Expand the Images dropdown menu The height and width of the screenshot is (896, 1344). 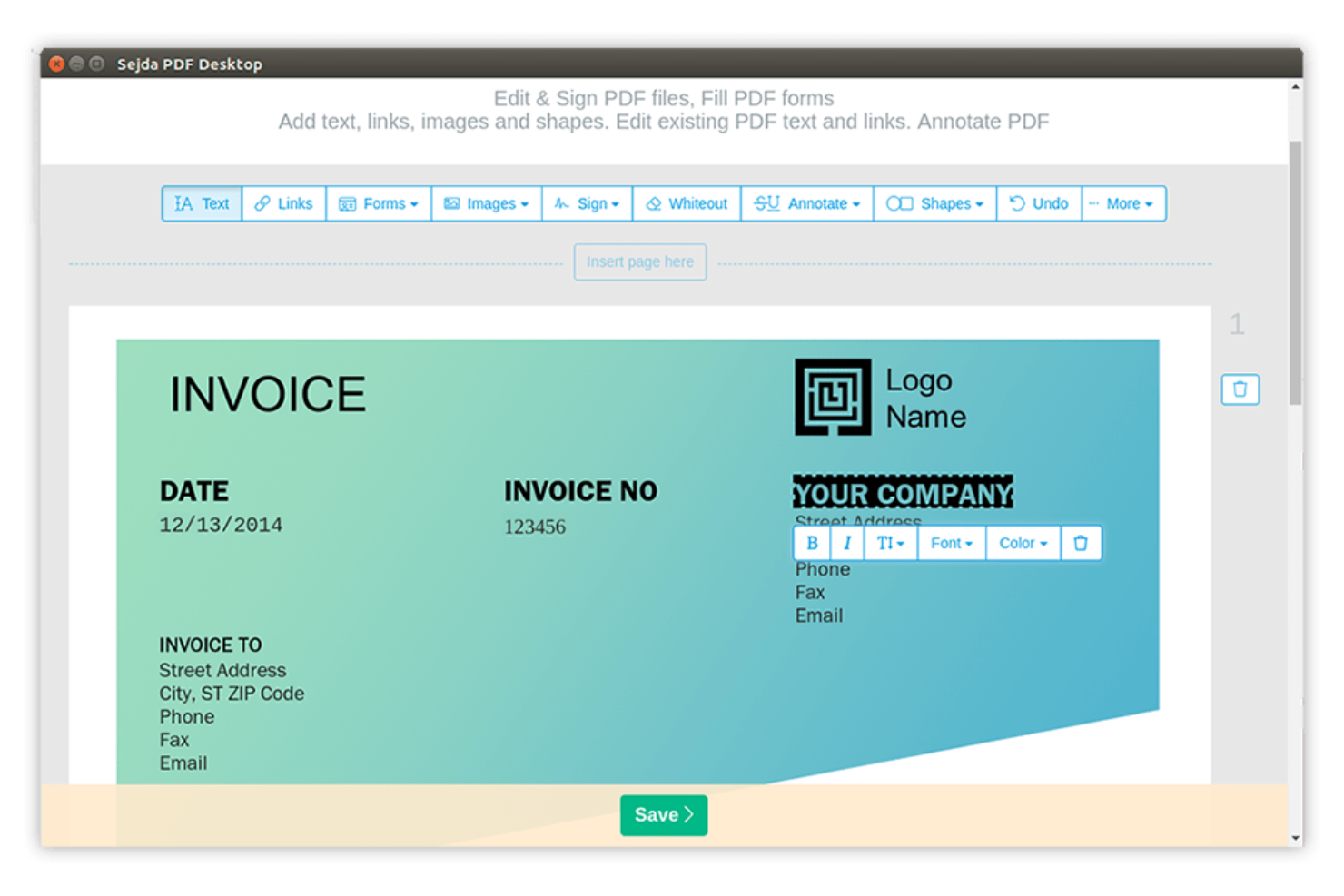486,203
